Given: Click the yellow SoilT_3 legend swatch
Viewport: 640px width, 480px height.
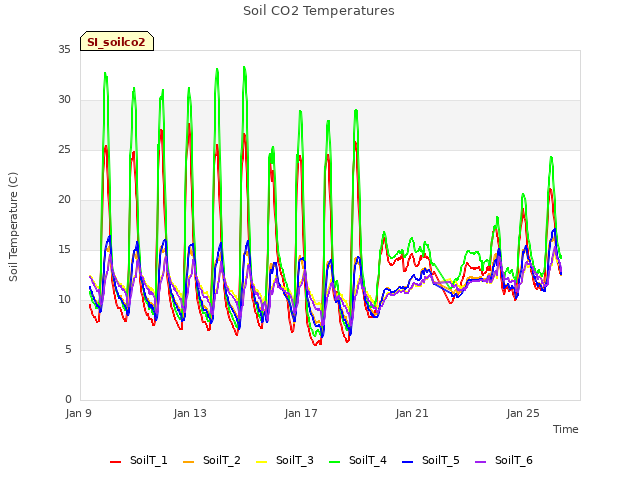Looking at the screenshot, I should pyautogui.click(x=262, y=462).
